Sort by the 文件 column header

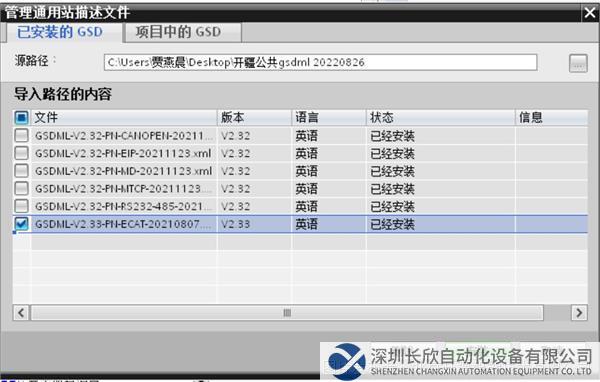[123, 117]
